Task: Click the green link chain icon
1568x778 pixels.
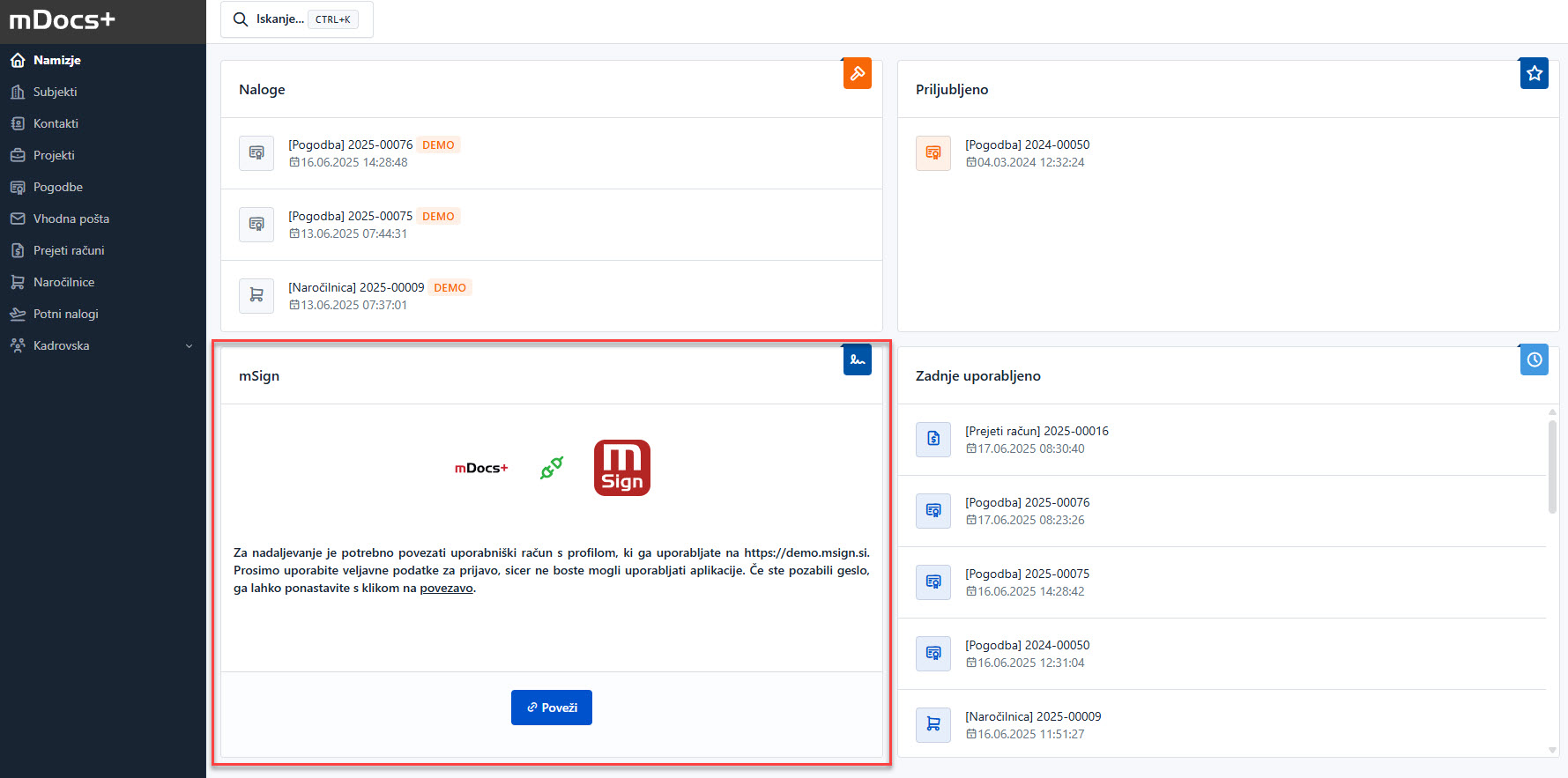Action: point(552,468)
